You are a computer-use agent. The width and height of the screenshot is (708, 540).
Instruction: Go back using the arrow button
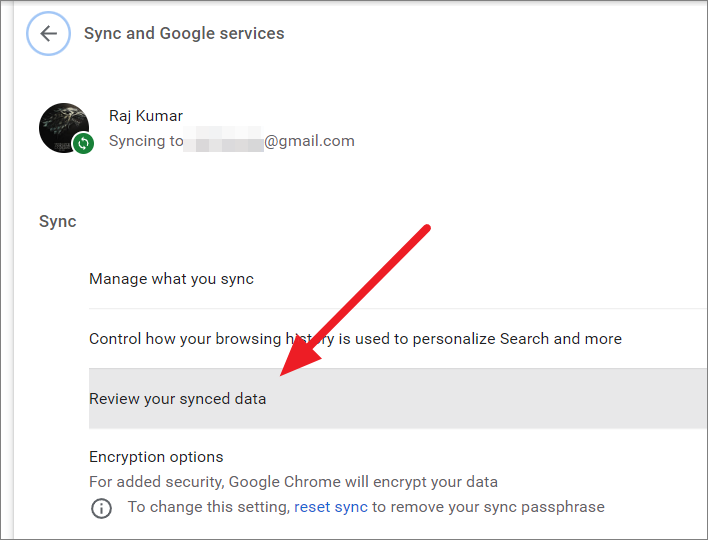[48, 33]
